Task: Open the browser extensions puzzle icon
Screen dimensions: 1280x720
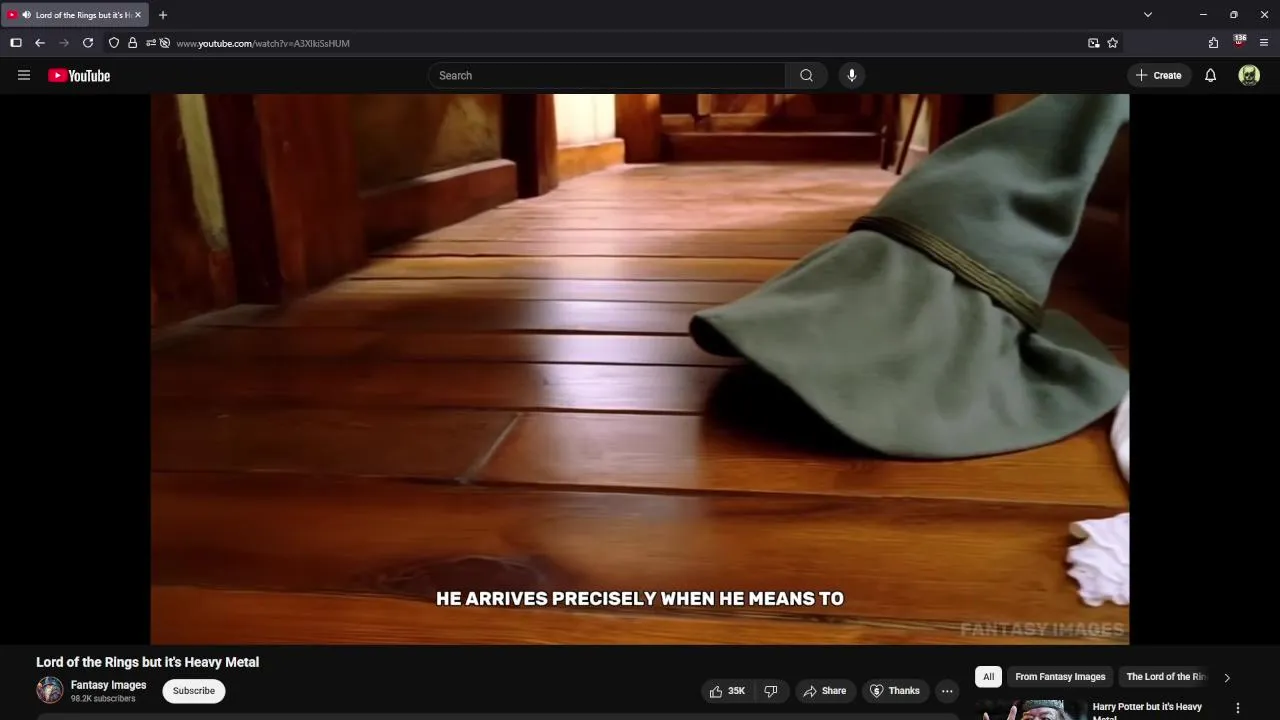Action: (x=1213, y=43)
